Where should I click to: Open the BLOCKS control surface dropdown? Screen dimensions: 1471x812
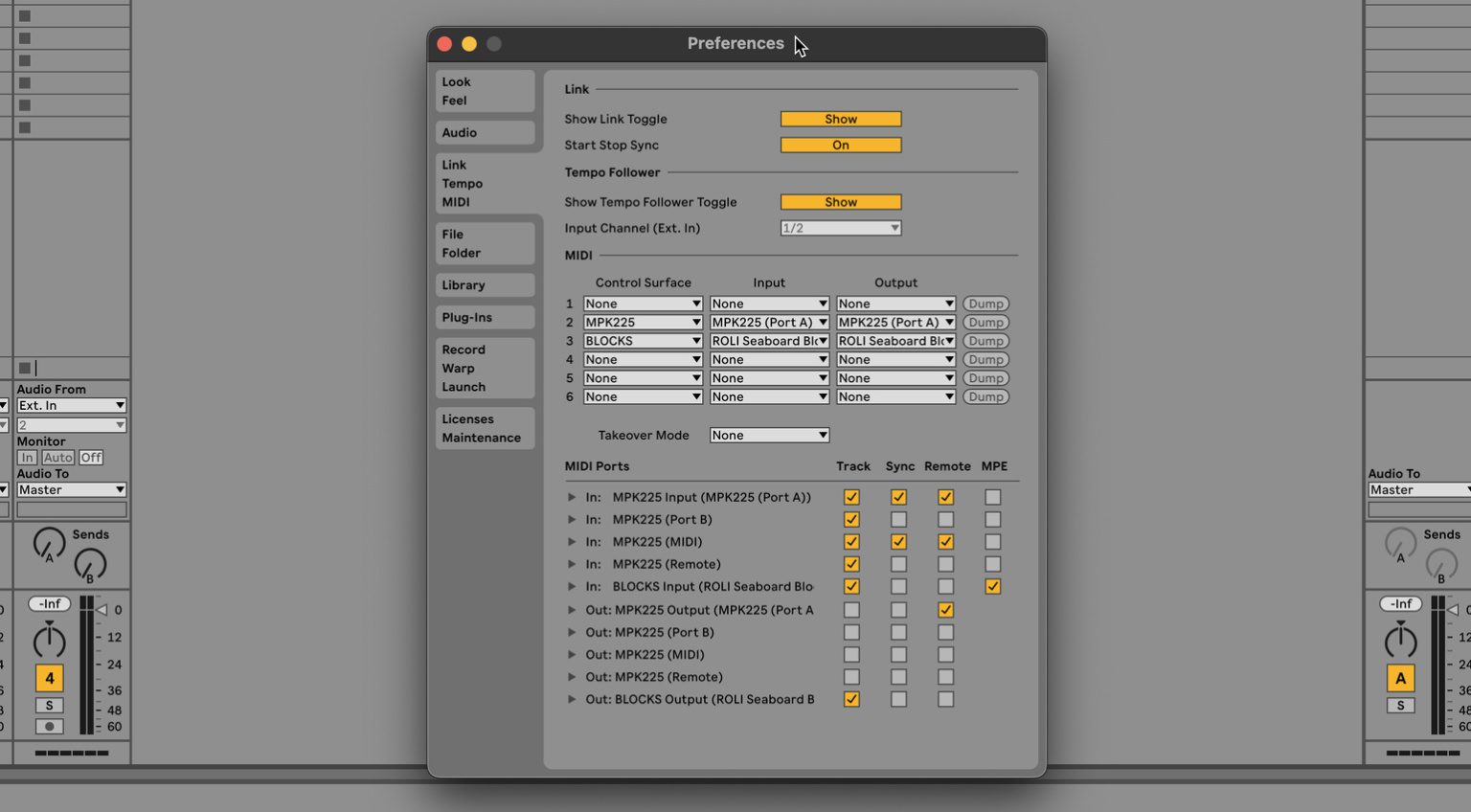pyautogui.click(x=643, y=342)
